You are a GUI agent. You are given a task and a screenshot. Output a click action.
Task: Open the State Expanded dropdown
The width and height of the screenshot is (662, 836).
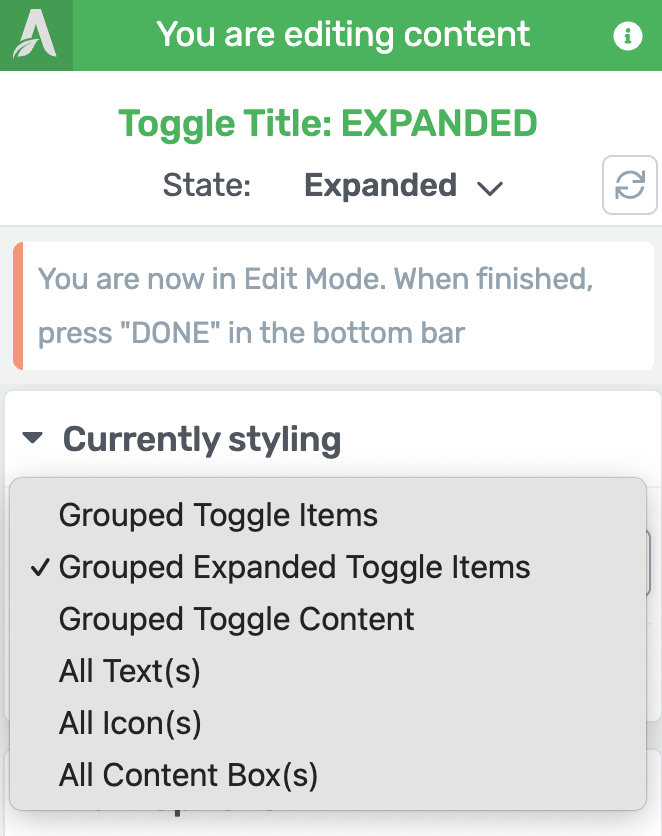403,186
